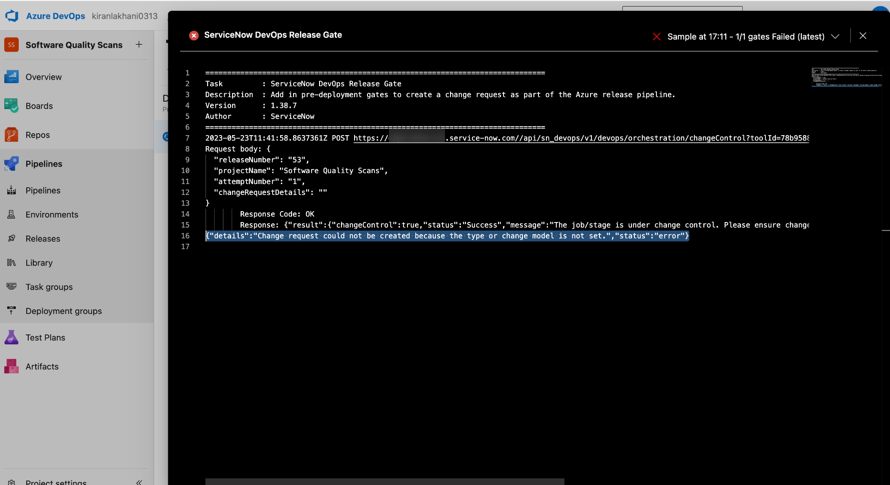Click the Pipelines hub rocket icon
Viewport: 890px width, 485px height.
tap(11, 164)
